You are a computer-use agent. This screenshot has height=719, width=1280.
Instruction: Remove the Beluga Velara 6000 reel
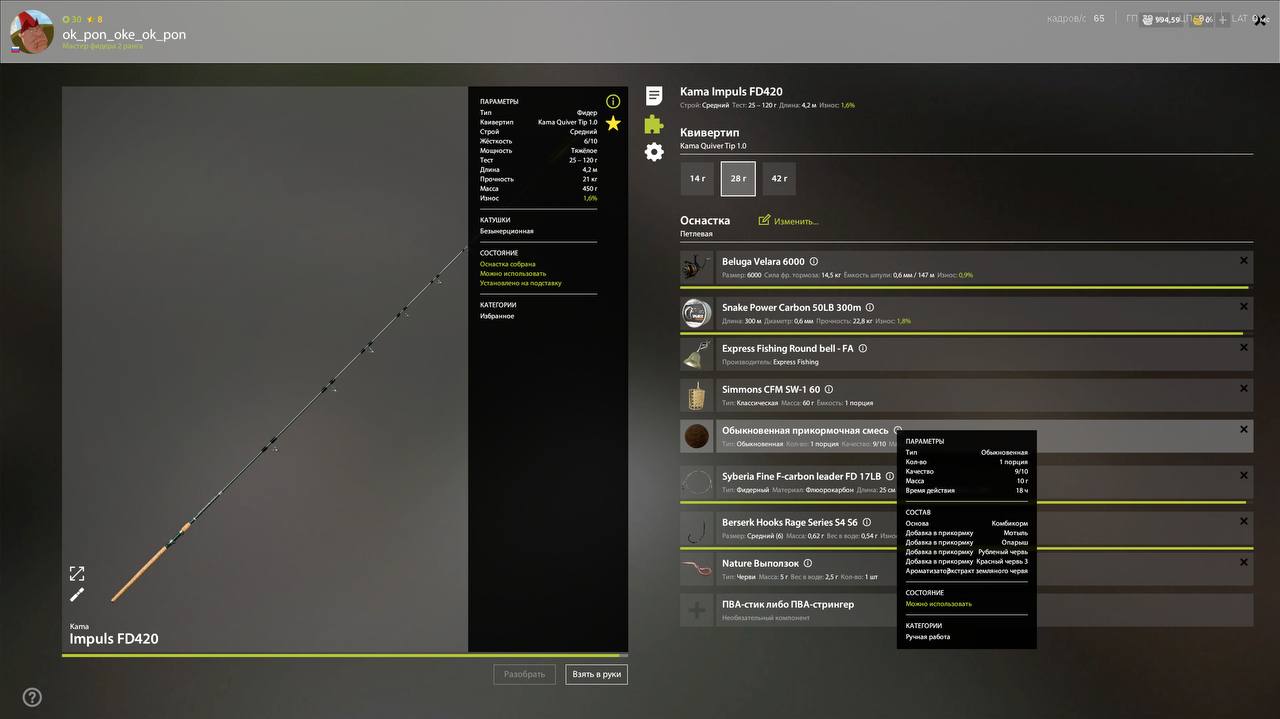1243,261
